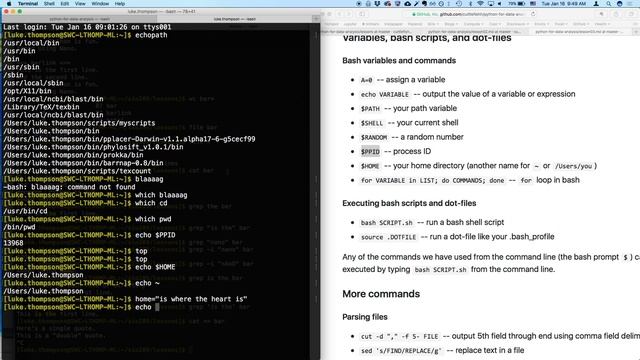Image resolution: width=640 pixels, height=360 pixels.
Task: Reload the page in the browser
Action: (x=533, y=14)
